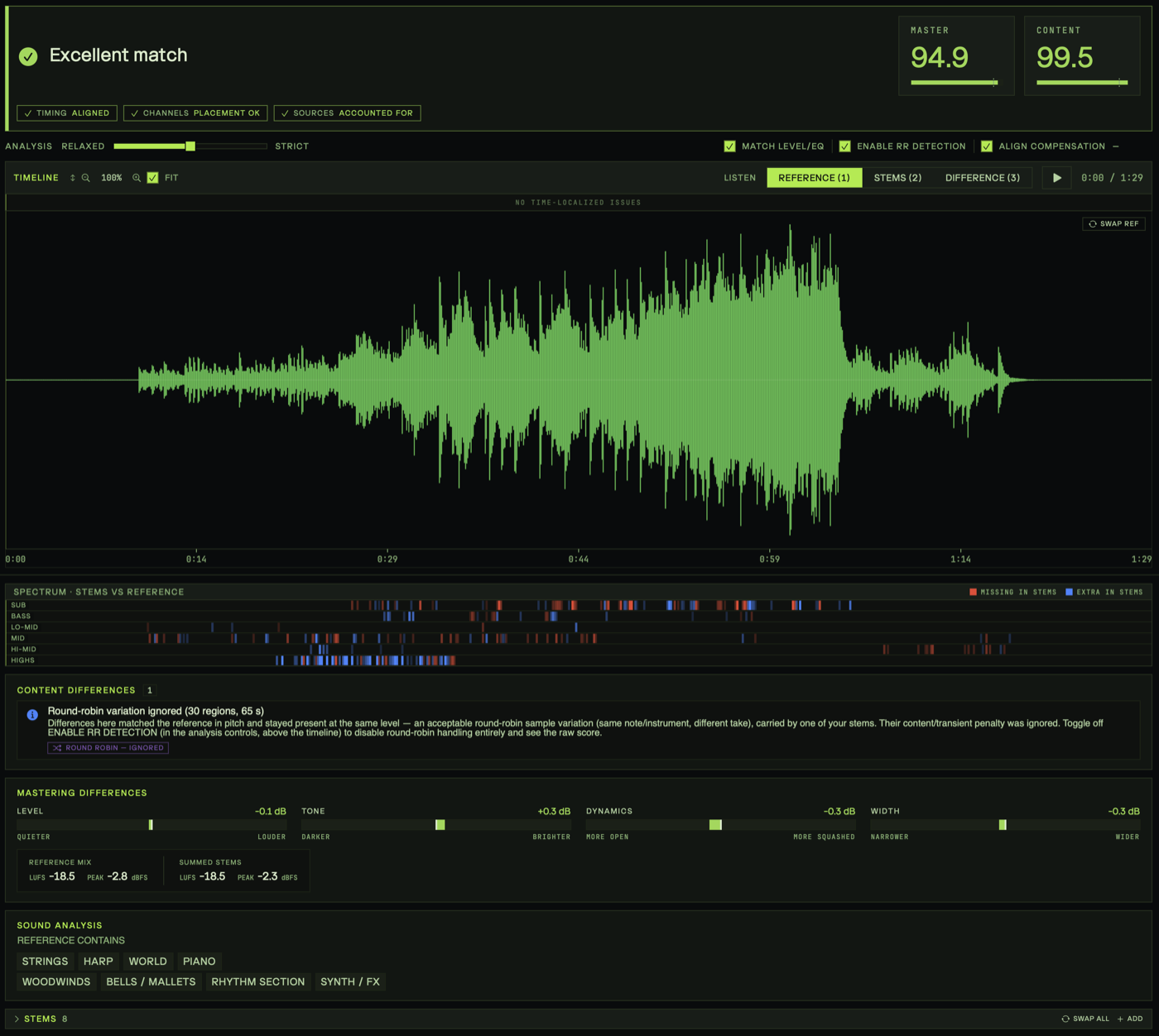
Task: Click the Reference Mix LUFS -18.5 value
Action: click(x=62, y=876)
